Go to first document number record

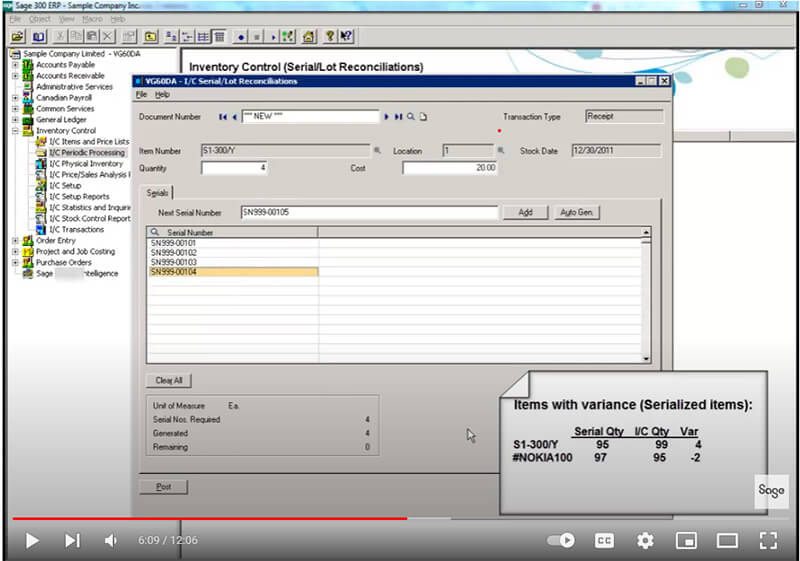[222, 117]
